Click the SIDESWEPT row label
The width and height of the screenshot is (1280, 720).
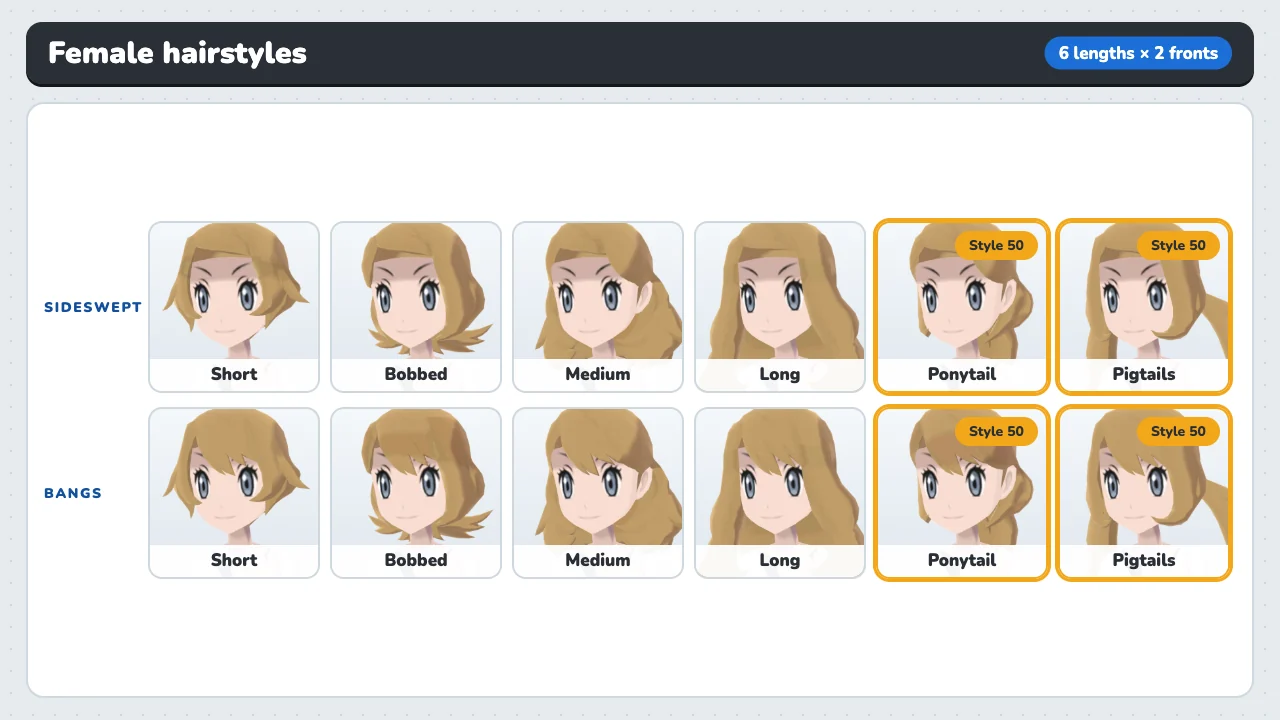(93, 307)
